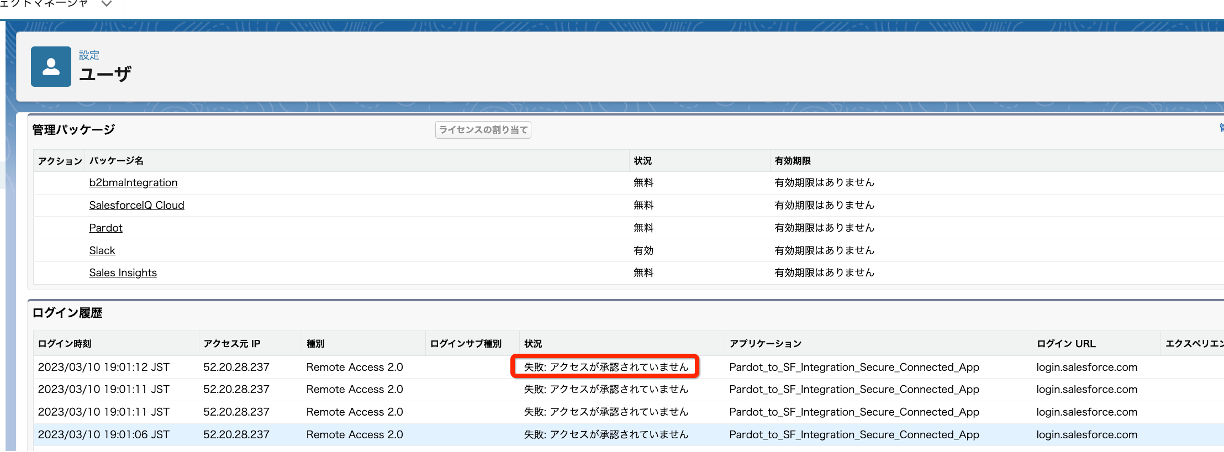Click the アクセス元 IP column header
The height and width of the screenshot is (452, 1224).
click(232, 343)
